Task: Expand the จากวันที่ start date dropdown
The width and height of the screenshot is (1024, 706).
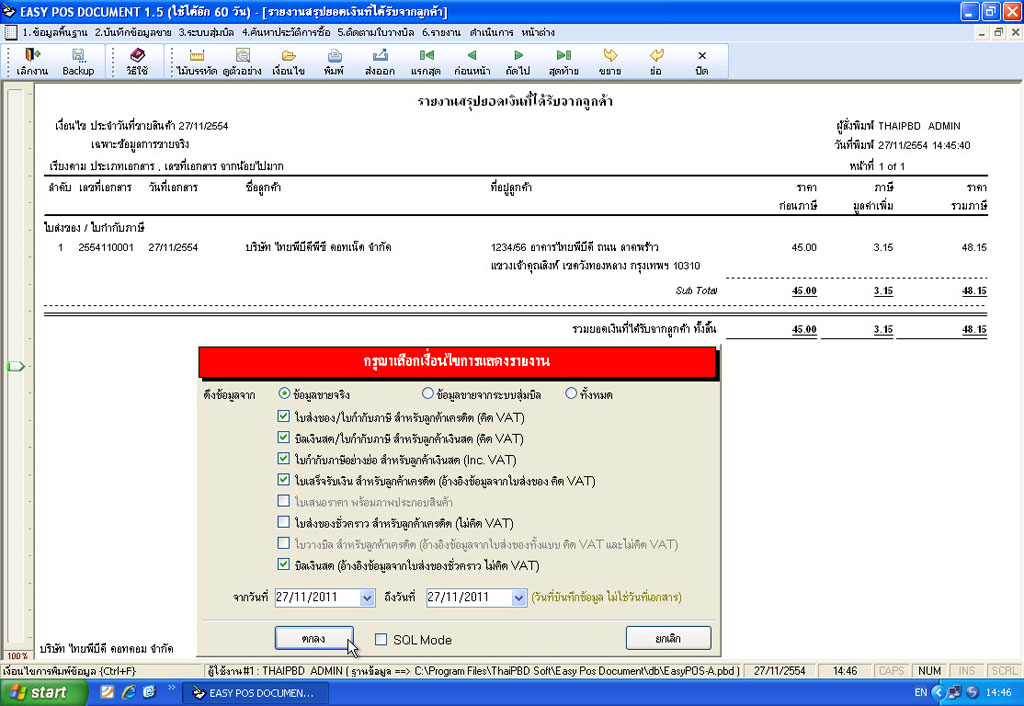Action: pyautogui.click(x=366, y=598)
